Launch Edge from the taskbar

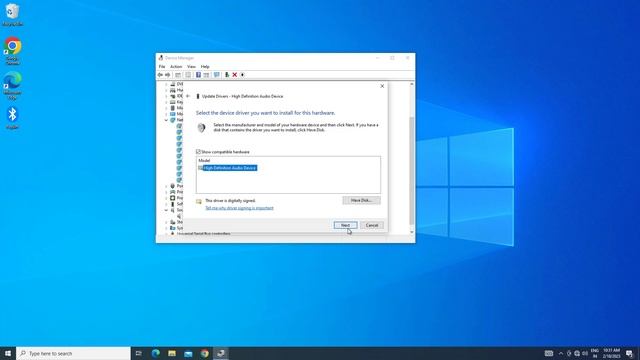pos(156,353)
